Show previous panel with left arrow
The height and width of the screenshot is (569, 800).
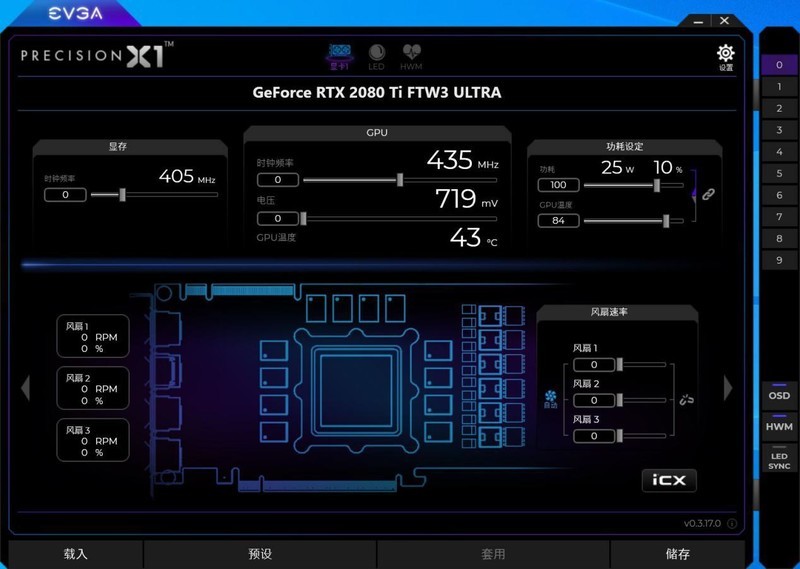tap(26, 388)
